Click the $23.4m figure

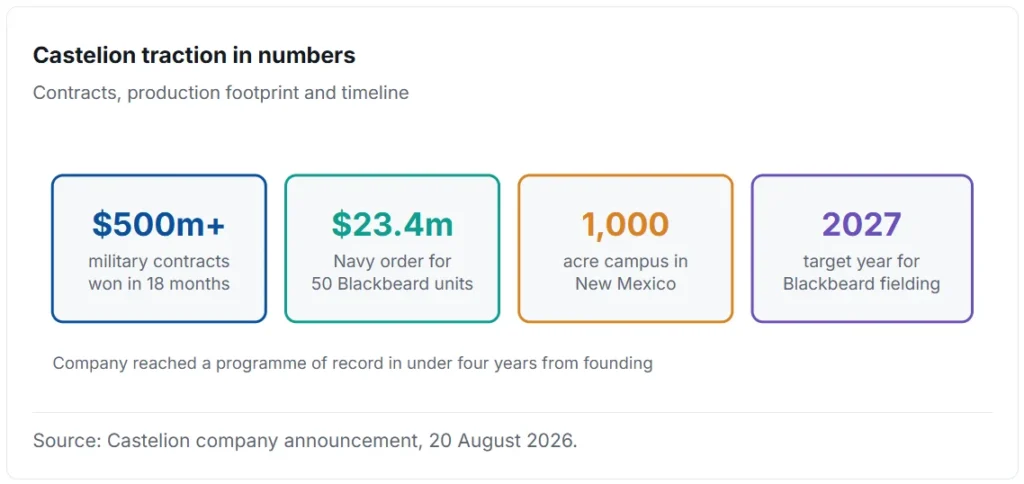click(392, 224)
